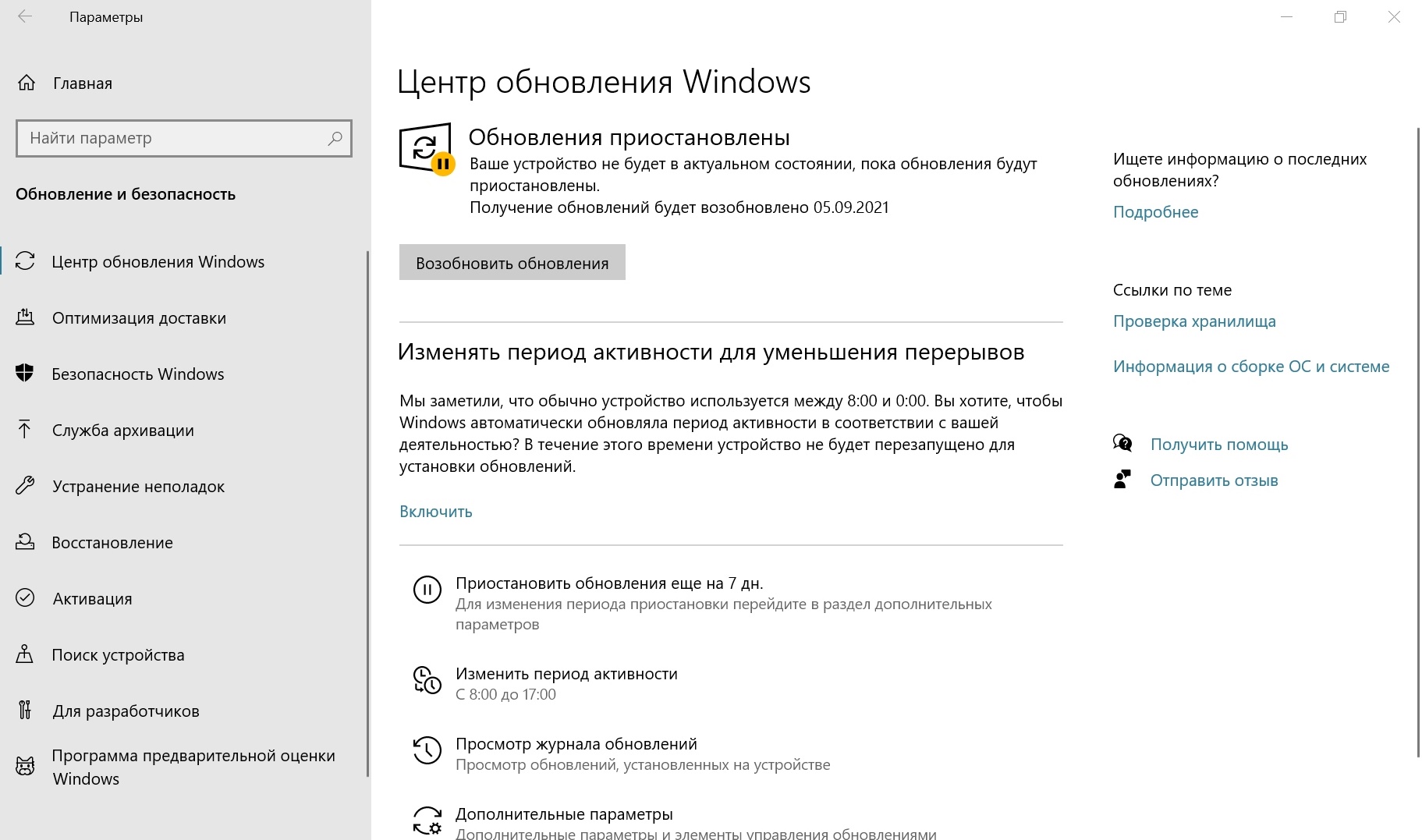Click the sidebar vertical scrollbar
The height and width of the screenshot is (840, 1422).
tap(367, 514)
